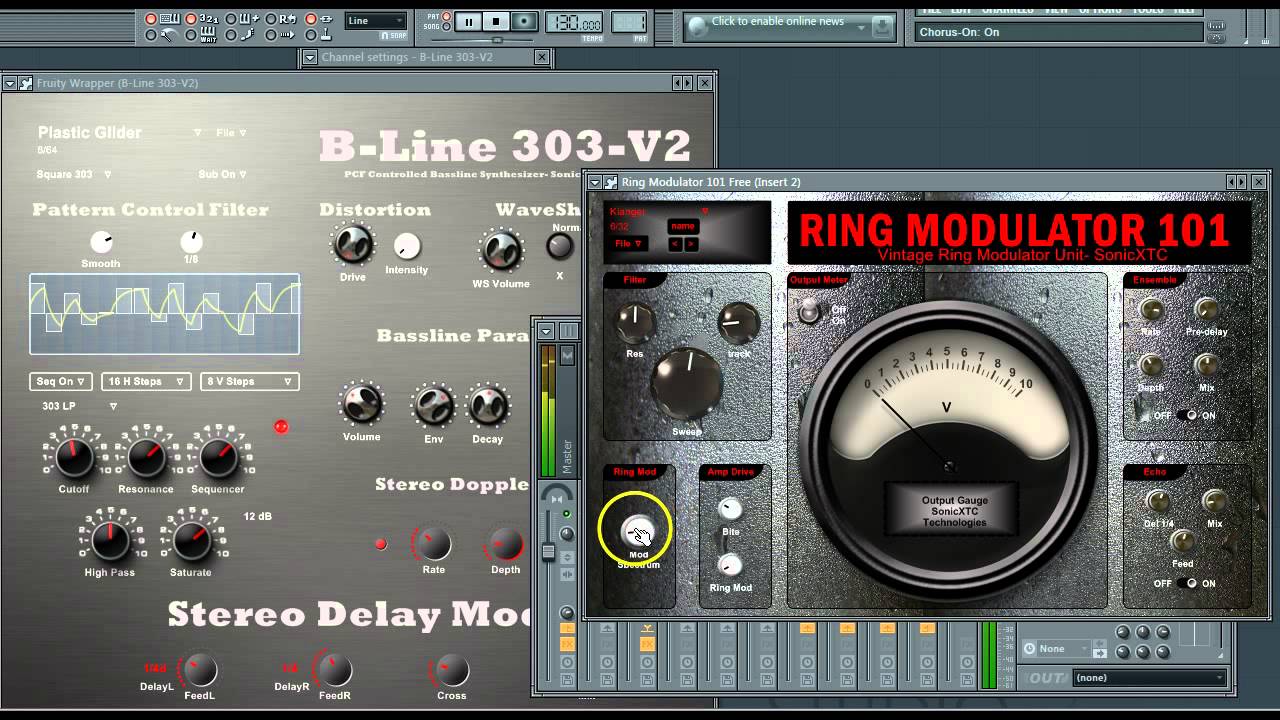Click the clock icon beside None selector
Screen dimensions: 1280x720
1030,649
